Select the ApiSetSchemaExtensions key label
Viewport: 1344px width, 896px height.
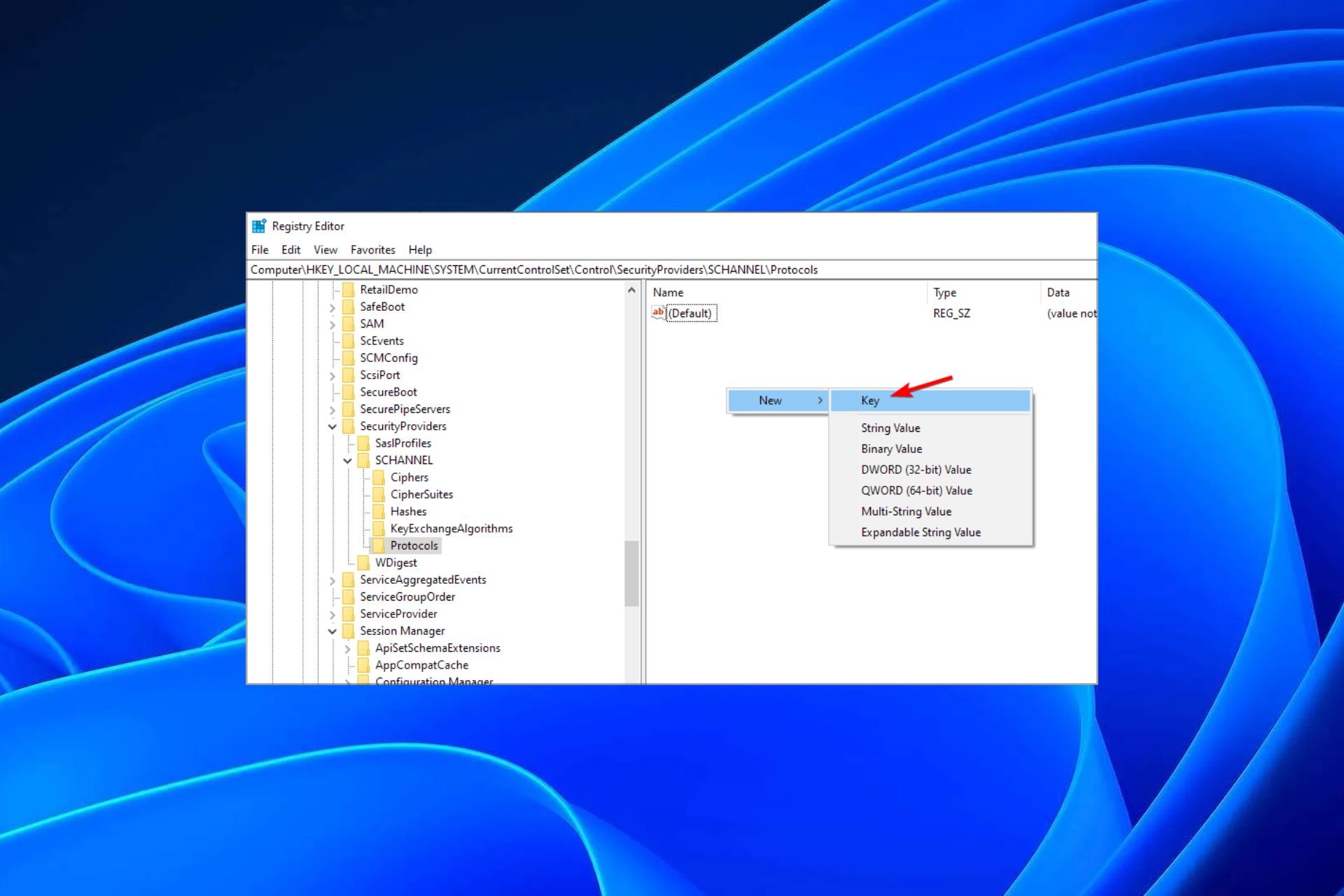pyautogui.click(x=437, y=648)
